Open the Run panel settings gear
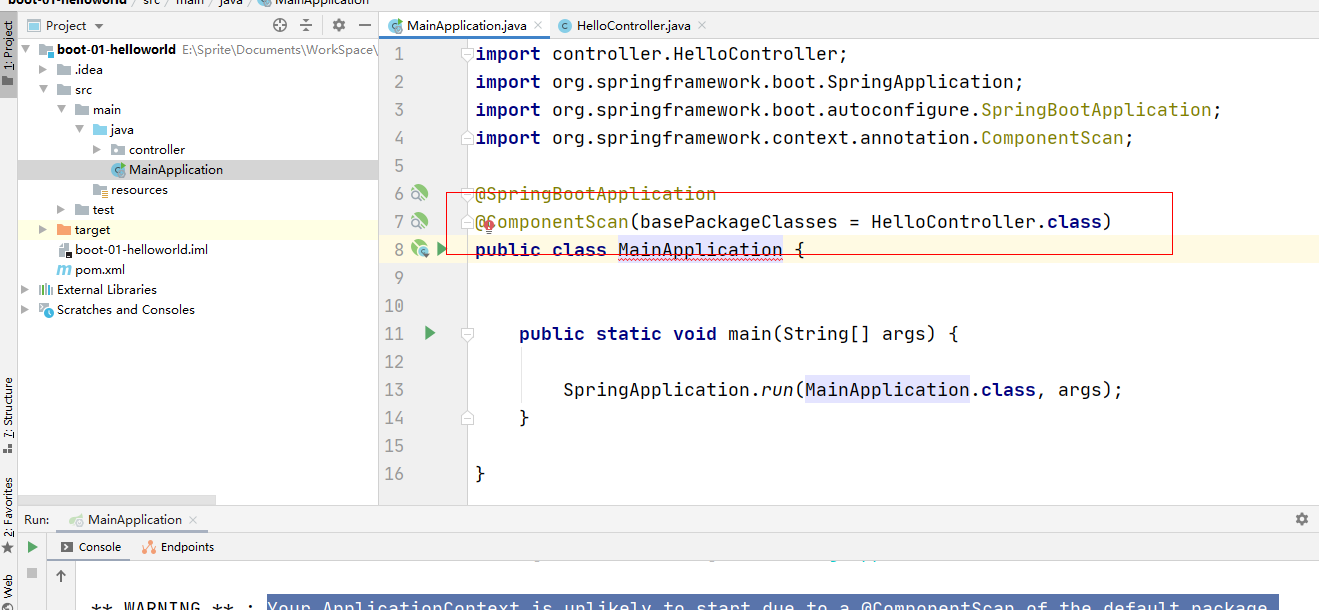The height and width of the screenshot is (610, 1319). tap(1301, 519)
